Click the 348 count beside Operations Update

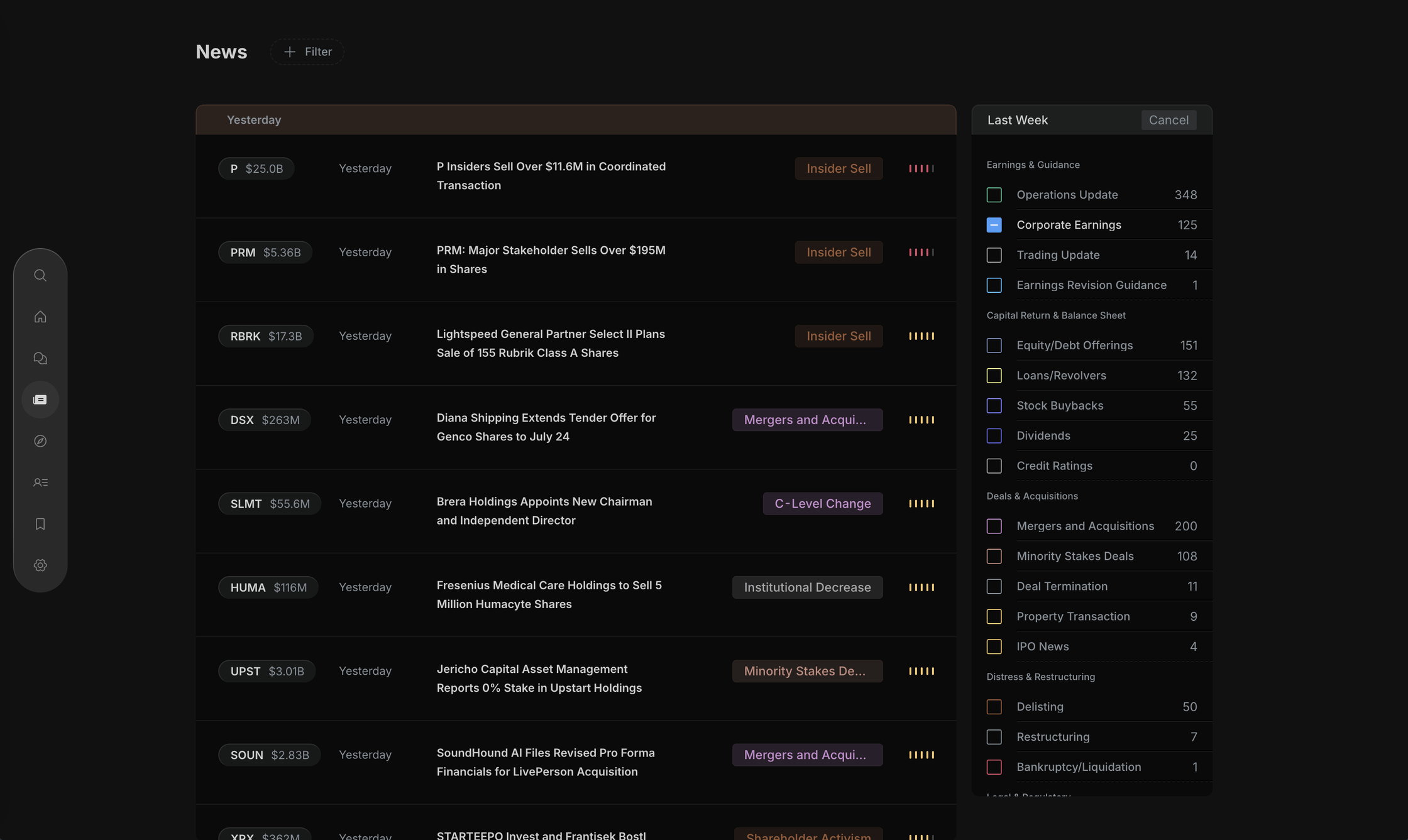(1185, 195)
